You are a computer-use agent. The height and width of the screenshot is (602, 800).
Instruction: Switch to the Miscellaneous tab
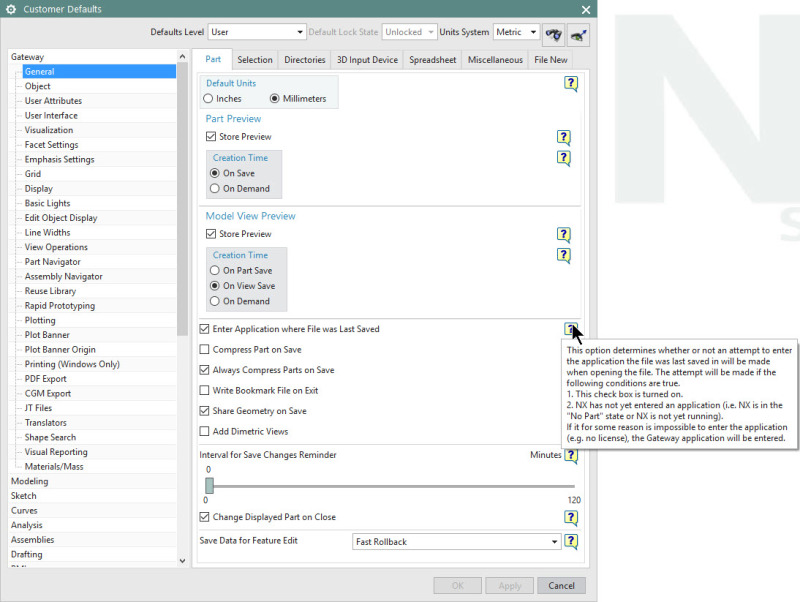[x=495, y=60]
